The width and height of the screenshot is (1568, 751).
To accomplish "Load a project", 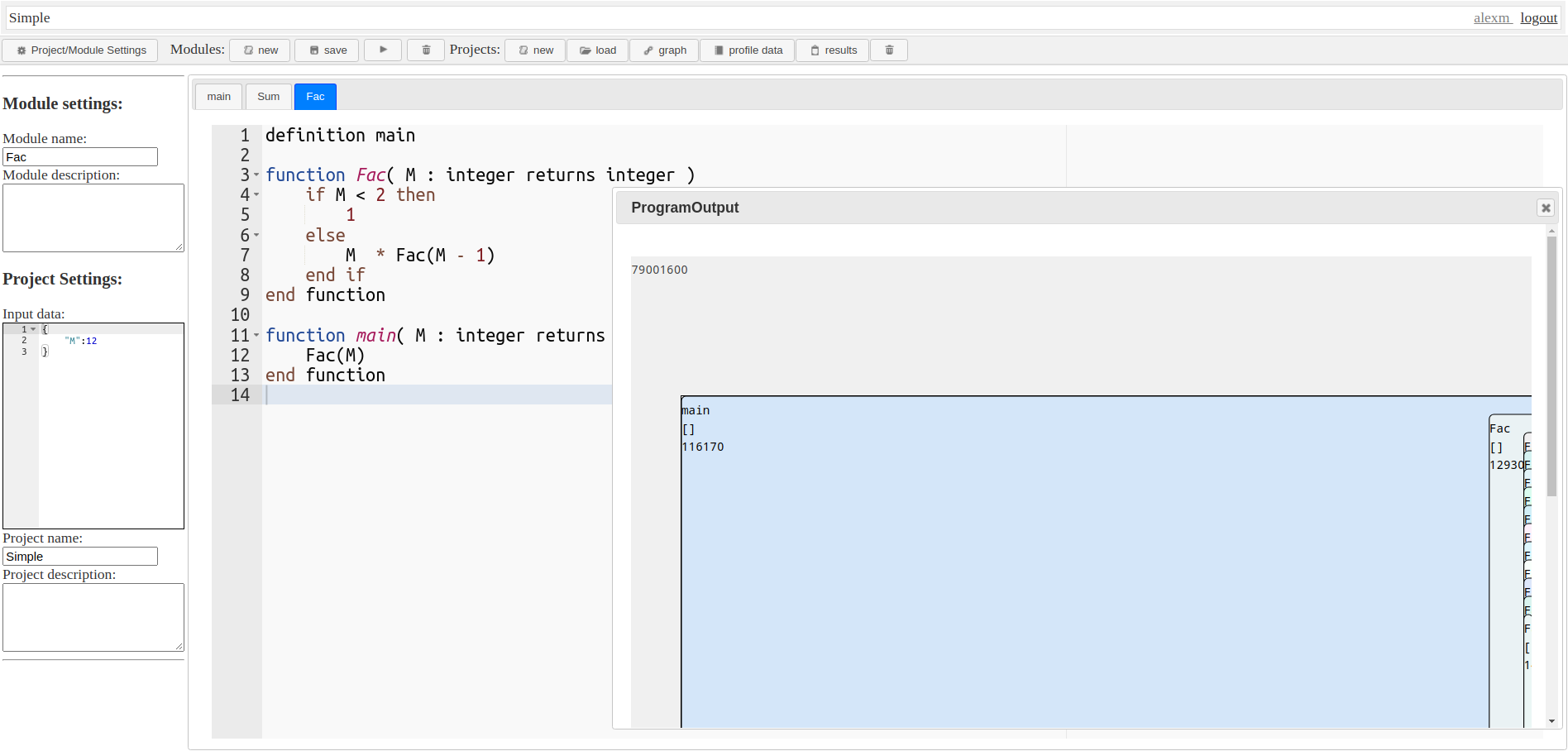I will tap(597, 50).
